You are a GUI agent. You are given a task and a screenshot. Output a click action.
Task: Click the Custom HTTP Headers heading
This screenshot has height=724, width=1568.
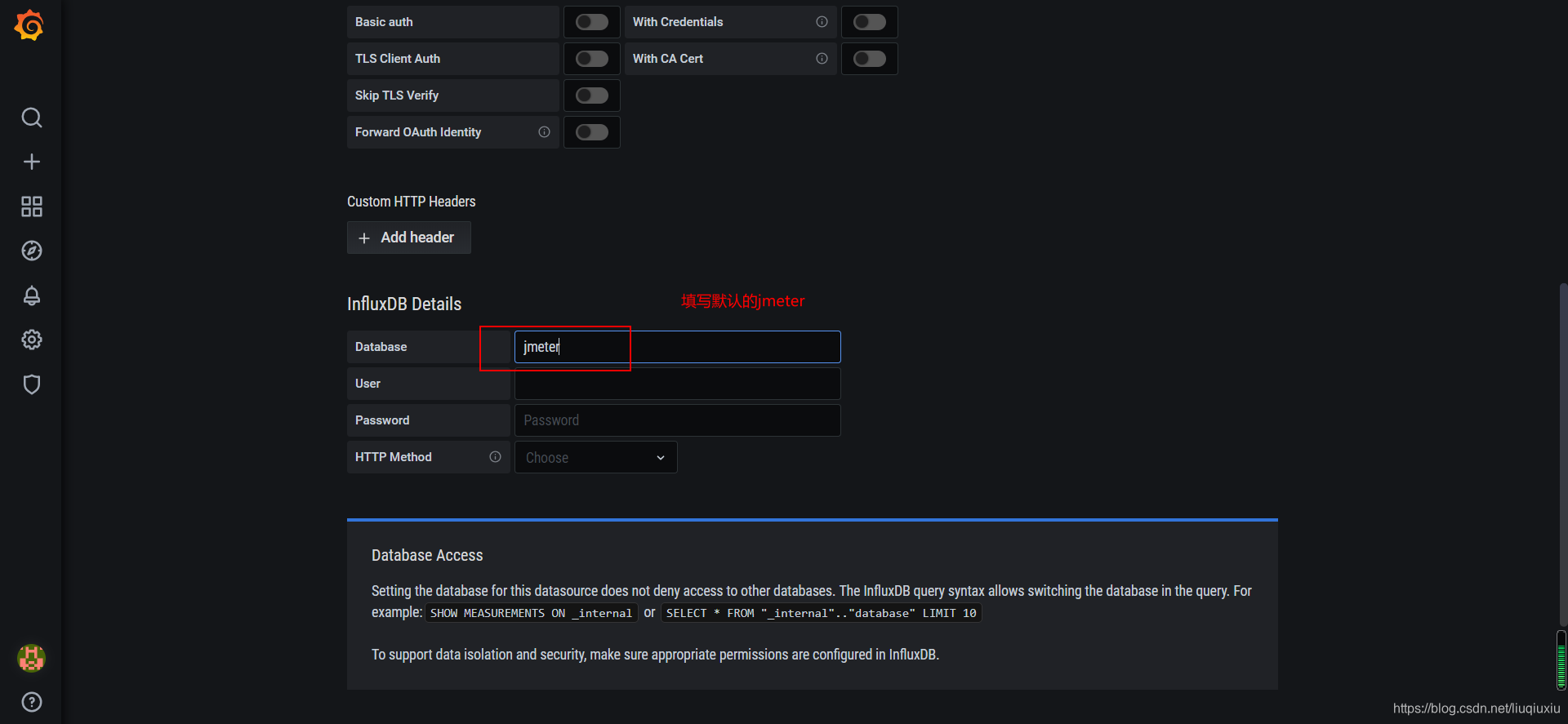coord(411,202)
